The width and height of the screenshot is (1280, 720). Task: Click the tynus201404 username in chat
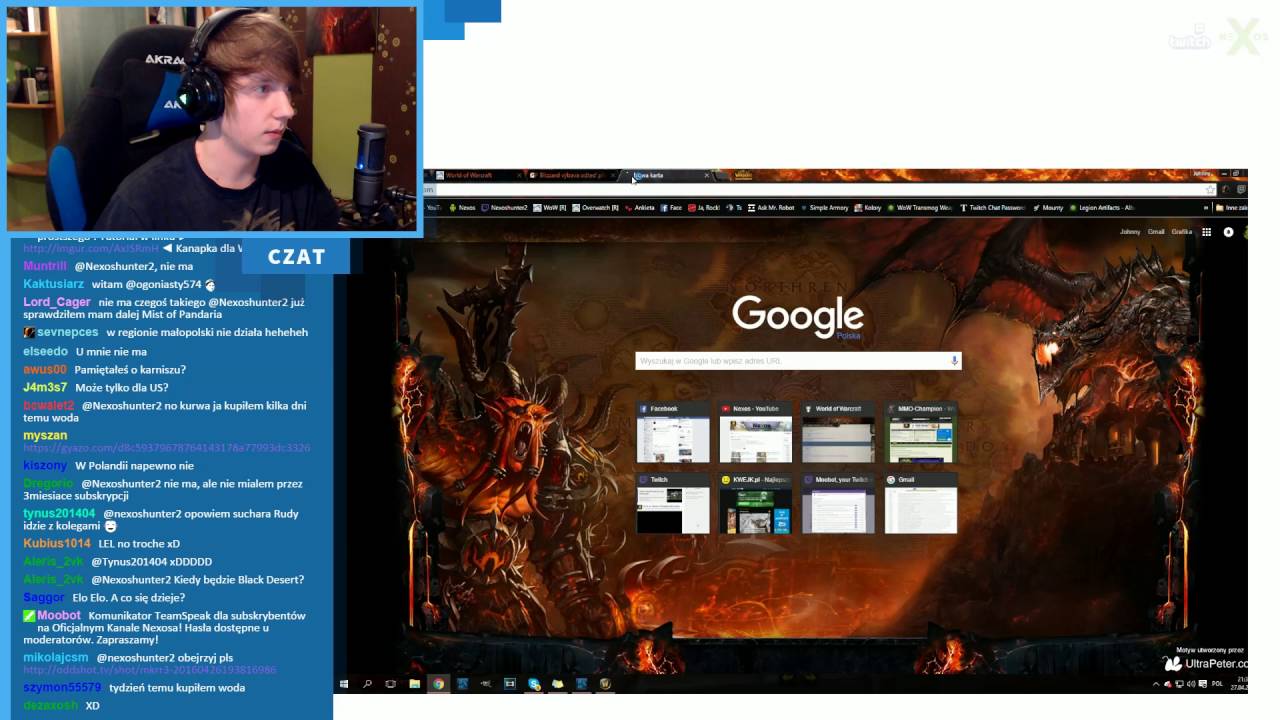click(59, 514)
